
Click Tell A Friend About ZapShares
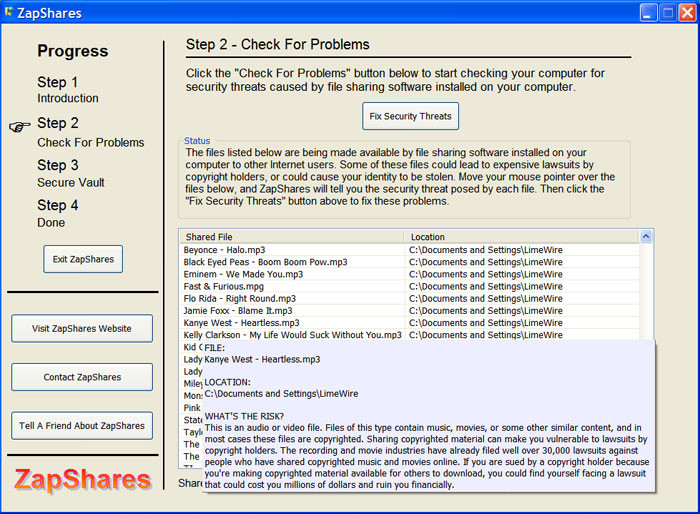click(82, 426)
